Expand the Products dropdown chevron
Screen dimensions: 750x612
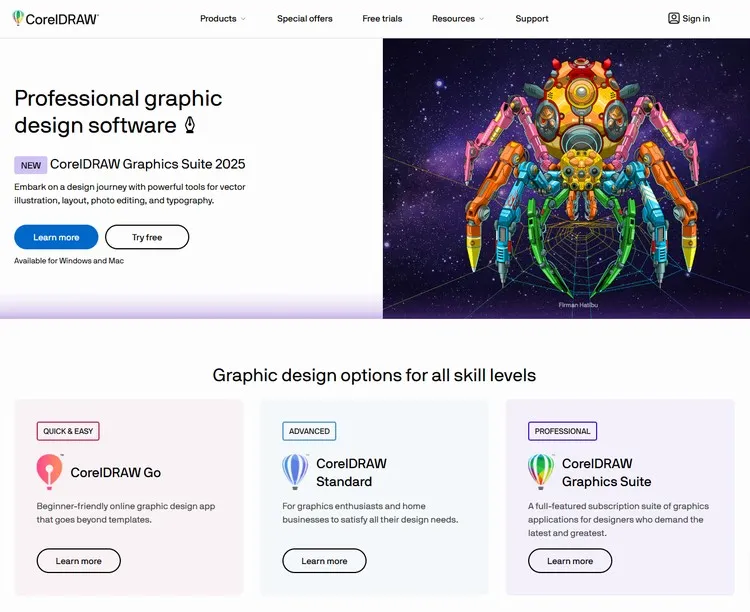point(243,19)
